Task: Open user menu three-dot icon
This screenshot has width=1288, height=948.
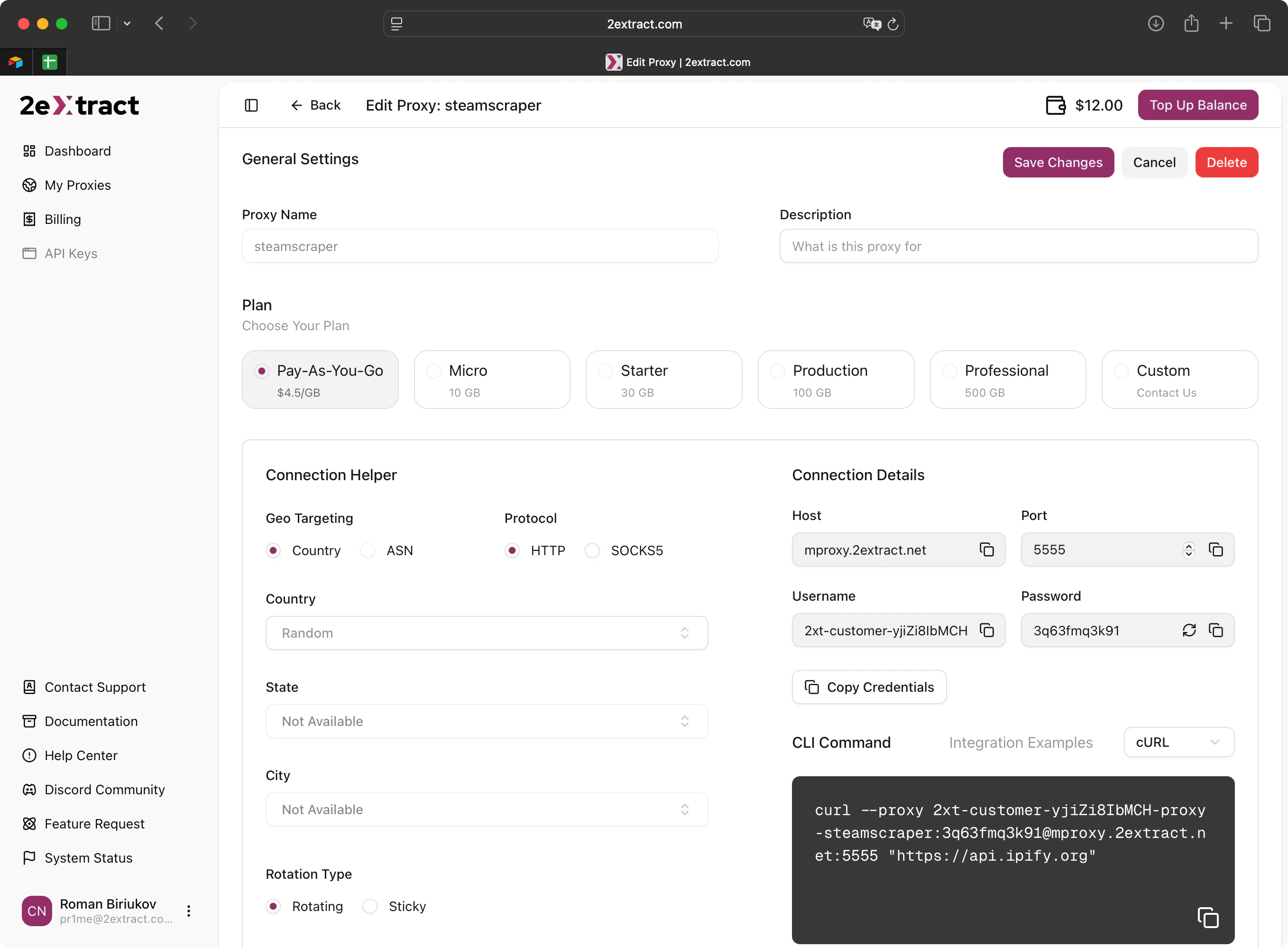Action: (189, 911)
